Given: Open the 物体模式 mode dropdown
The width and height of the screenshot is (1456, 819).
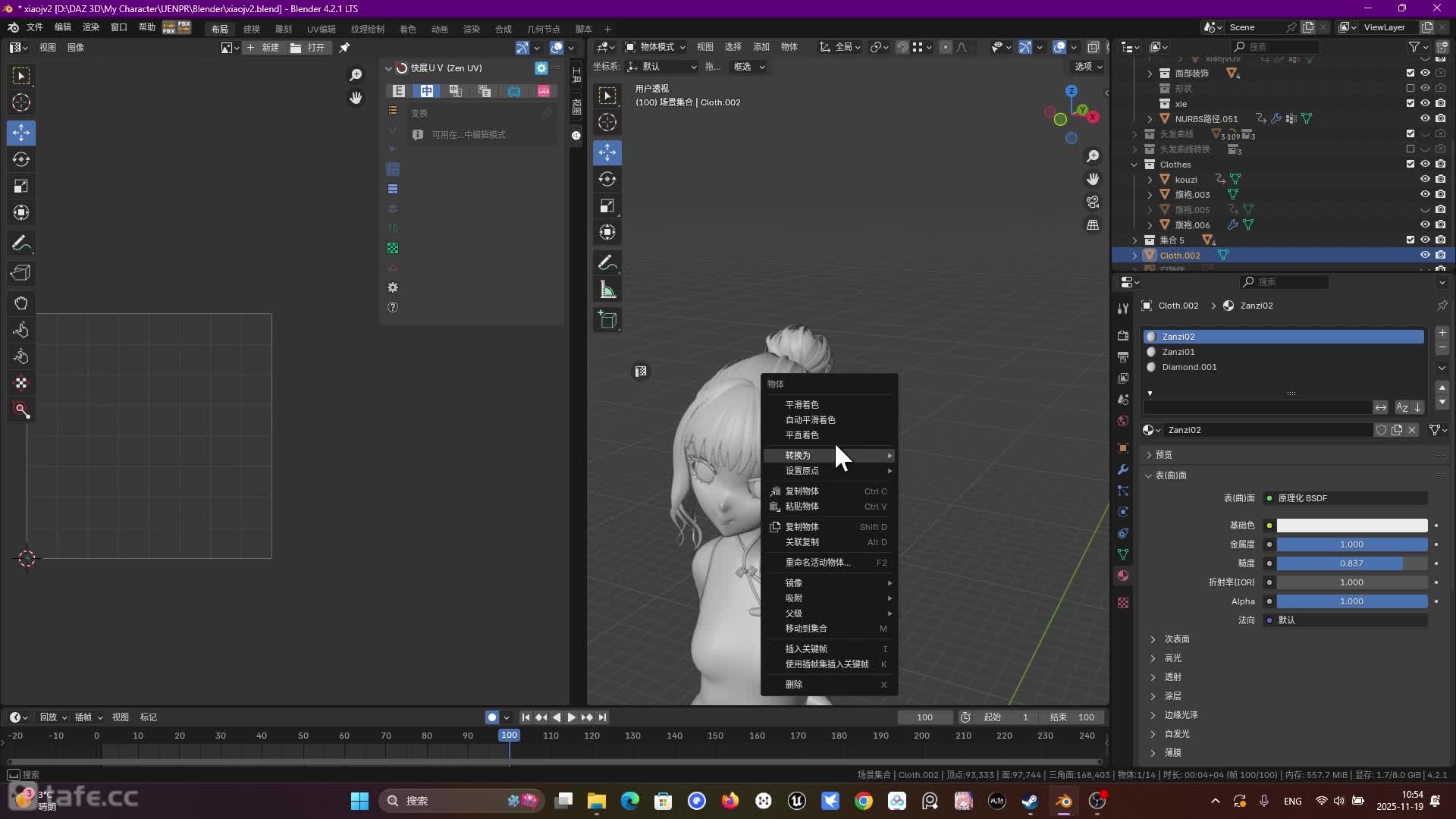Looking at the screenshot, I should point(655,47).
